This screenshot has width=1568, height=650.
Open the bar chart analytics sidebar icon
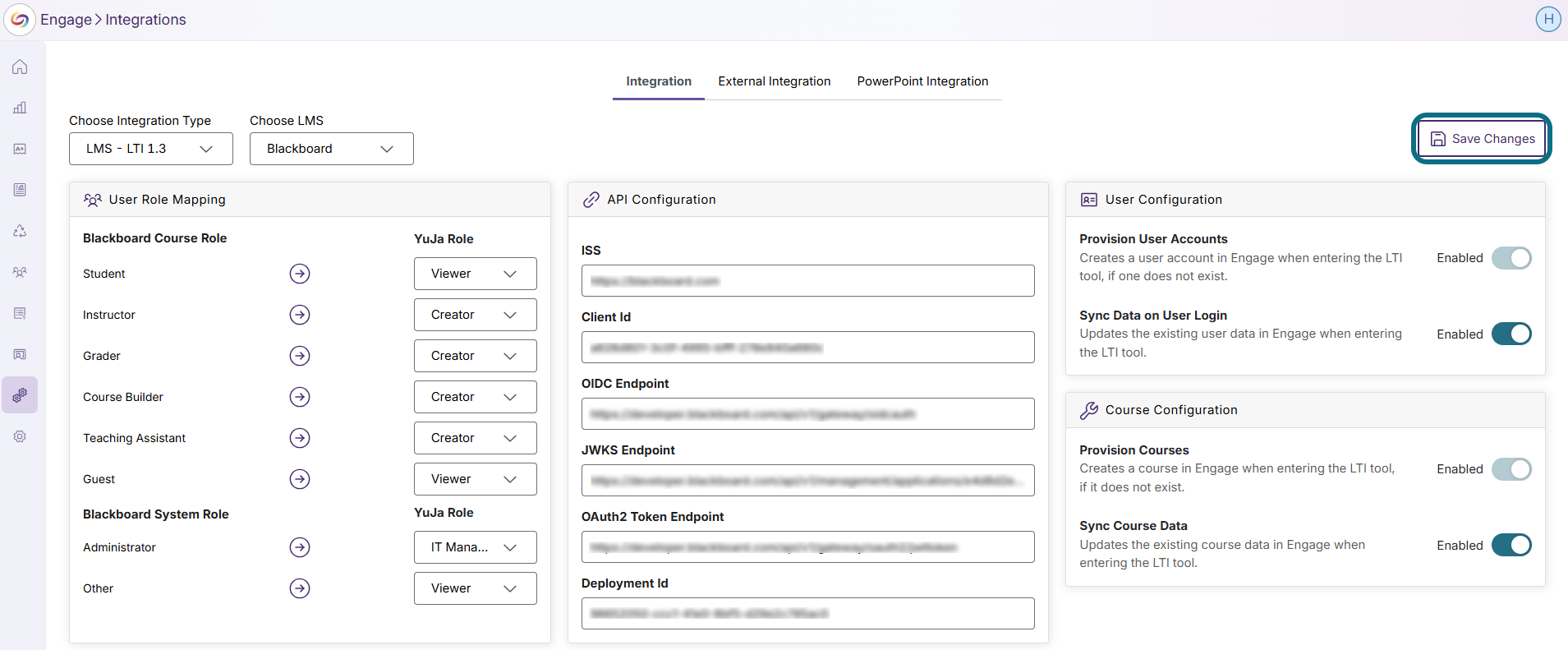[x=20, y=108]
